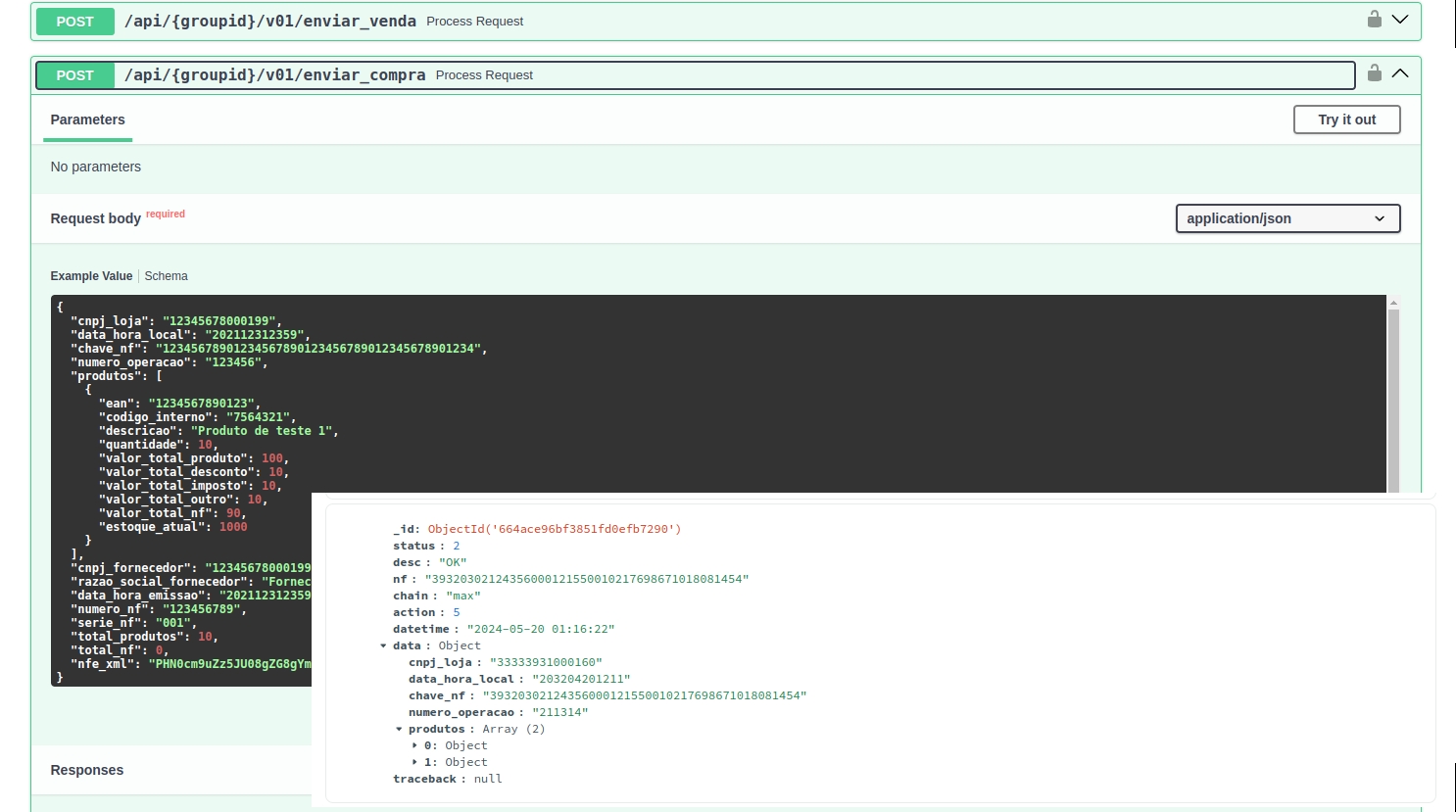Viewport: 1456px width, 812px height.
Task: Click the cnpj_loja value 33333931000160
Action: (546, 662)
